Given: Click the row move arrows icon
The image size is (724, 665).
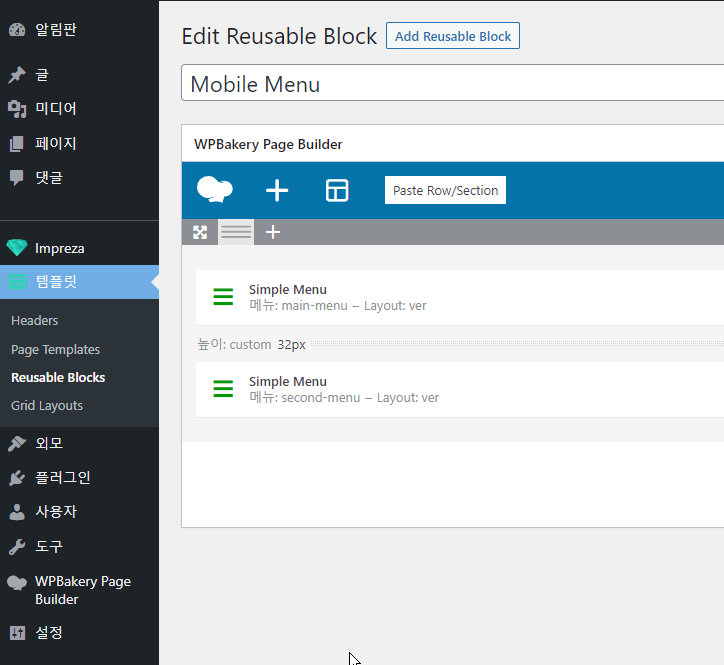Looking at the screenshot, I should pyautogui.click(x=200, y=232).
